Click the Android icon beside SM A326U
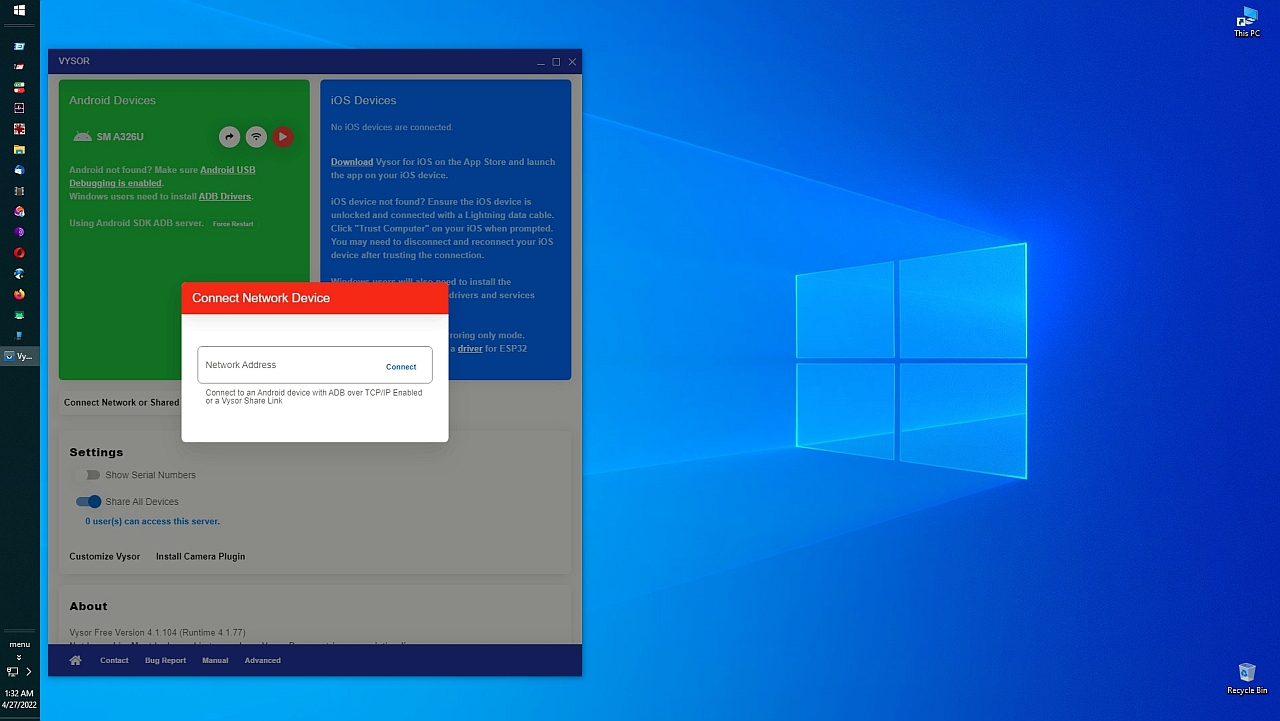Image resolution: width=1280 pixels, height=721 pixels. coord(82,137)
